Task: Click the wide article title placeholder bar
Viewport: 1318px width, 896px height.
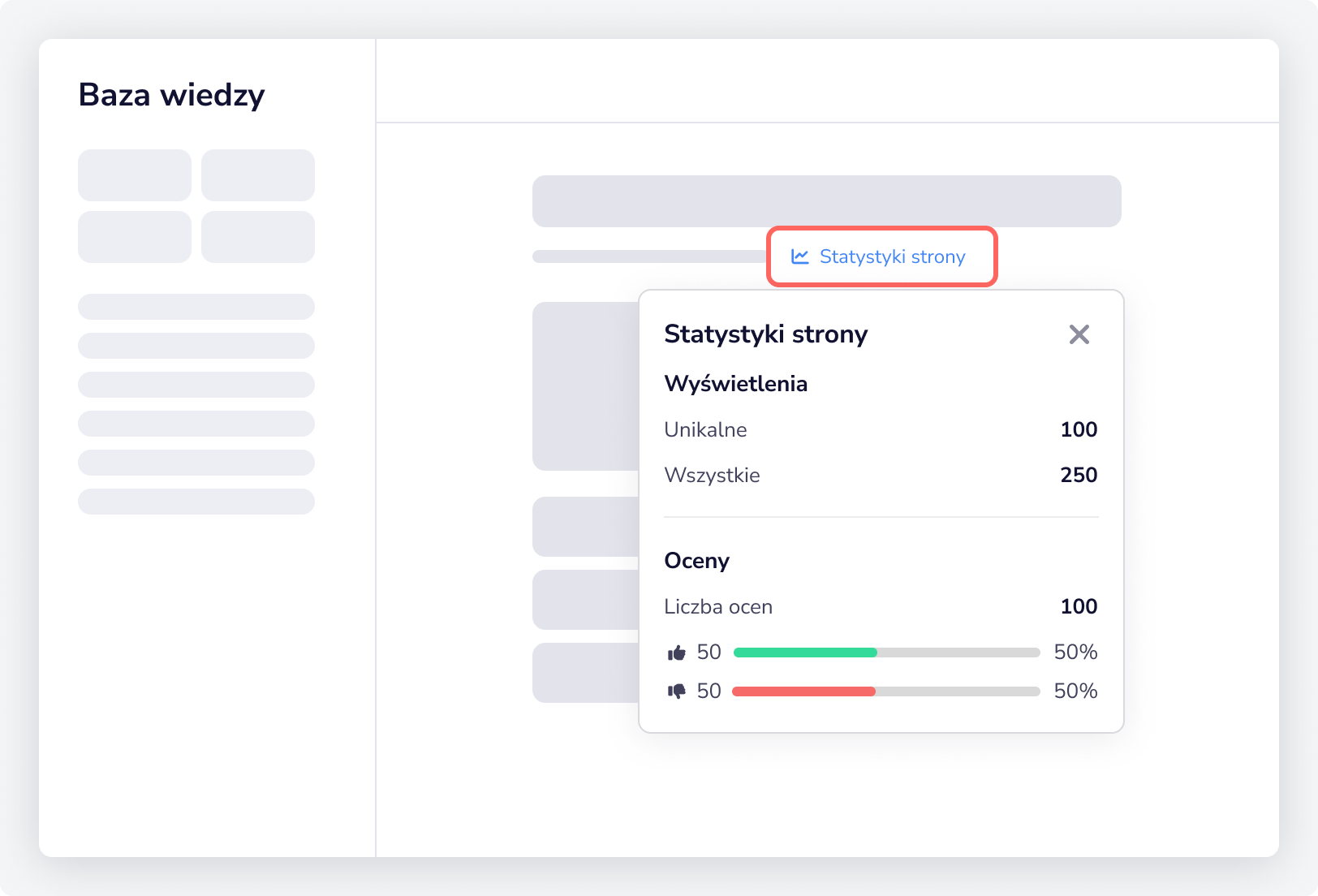Action: point(826,201)
